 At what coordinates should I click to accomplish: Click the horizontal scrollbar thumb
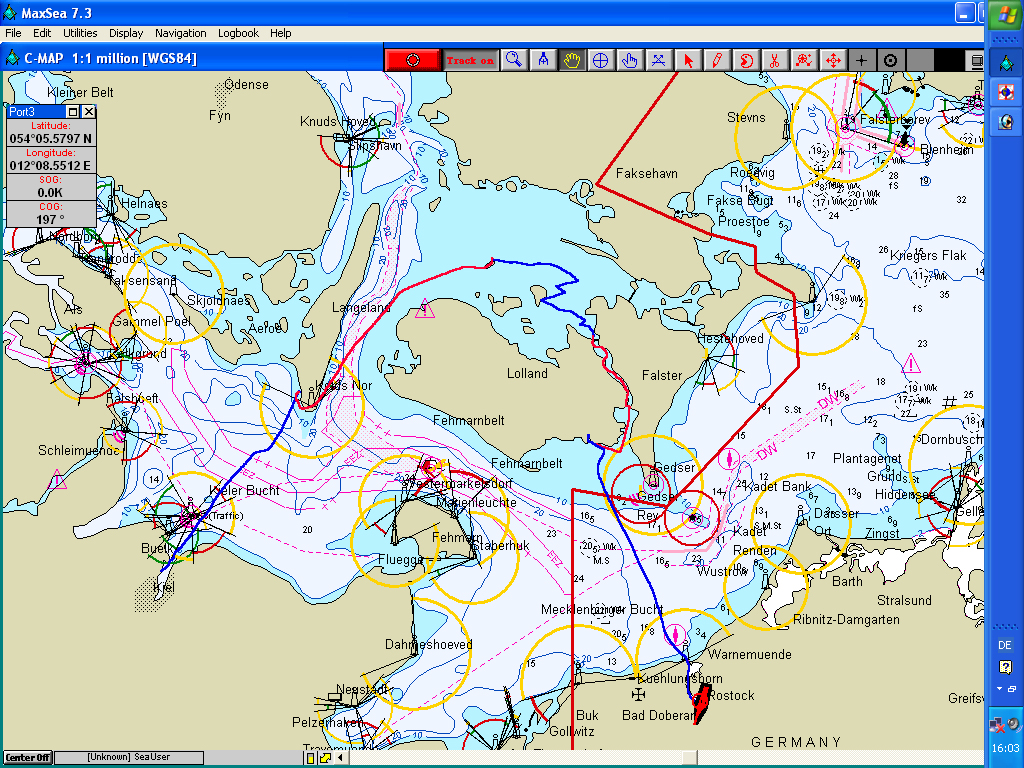690,758
